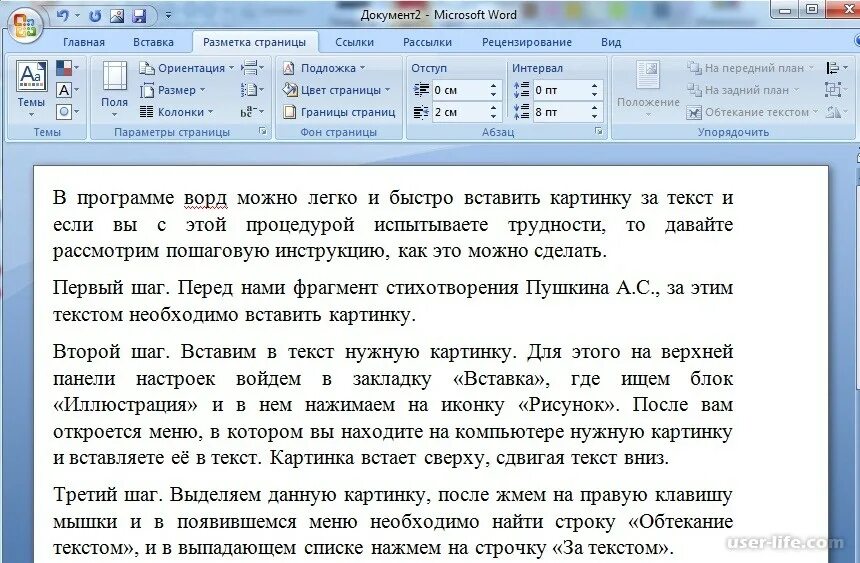Open Параметры страницы dialog launcher
The height and width of the screenshot is (563, 860).
tap(263, 131)
